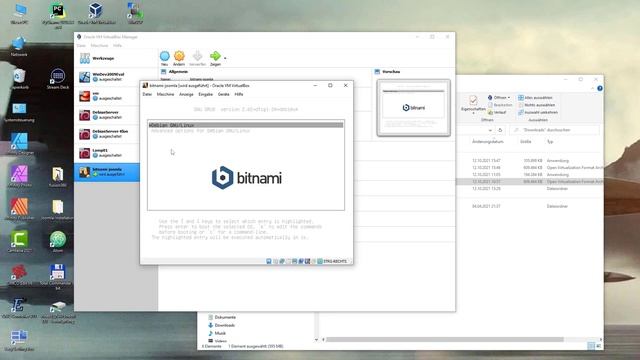Open Maschine menu in the VM window

(165, 94)
